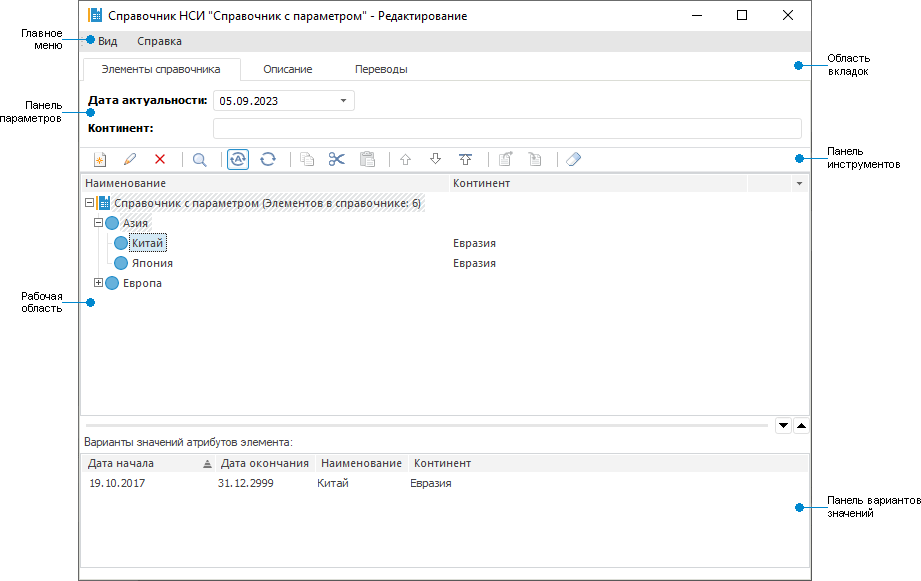Switch to Элементы справочника tab
921x581 pixels.
(161, 69)
